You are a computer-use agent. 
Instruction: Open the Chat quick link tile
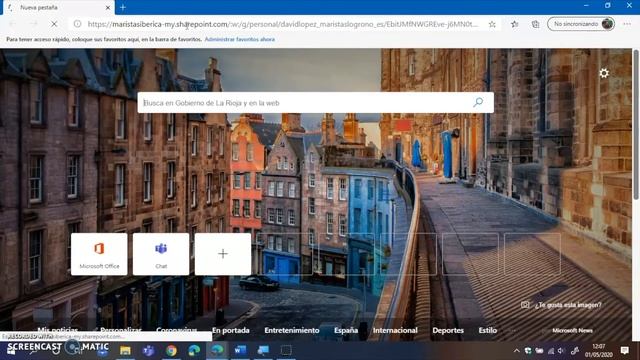tap(161, 254)
